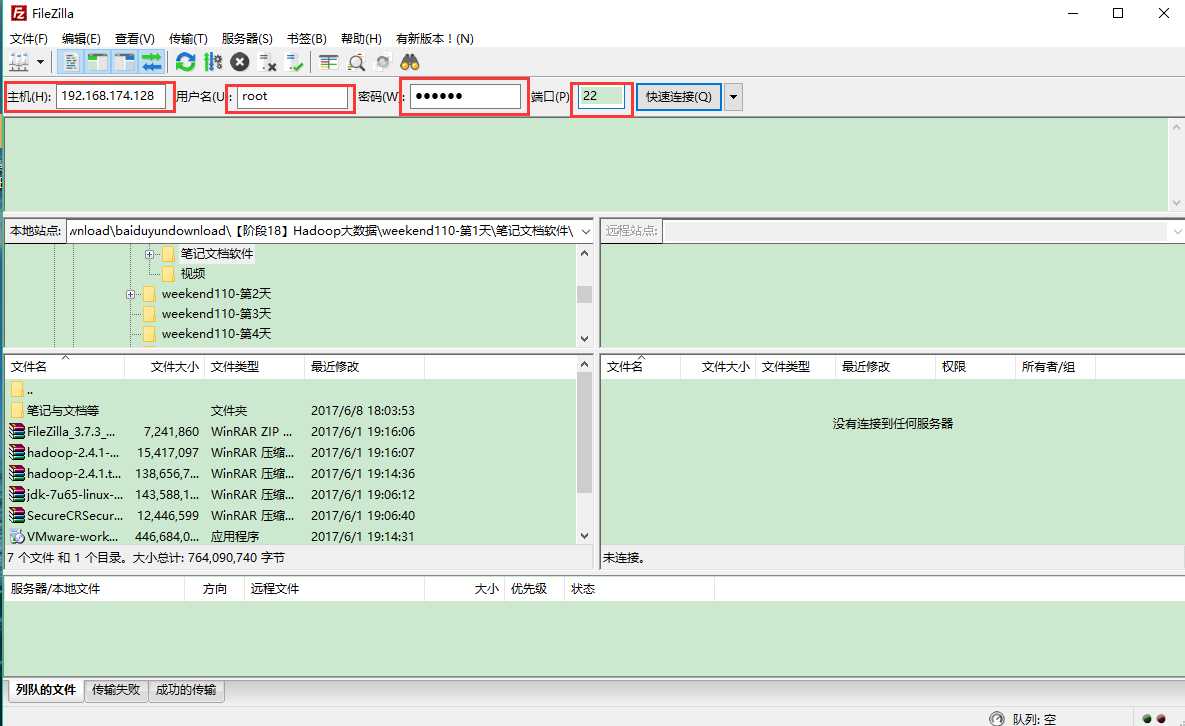The image size is (1185, 726).
Task: Click the folder icon beside 笔记文档软件
Action: coord(169,254)
